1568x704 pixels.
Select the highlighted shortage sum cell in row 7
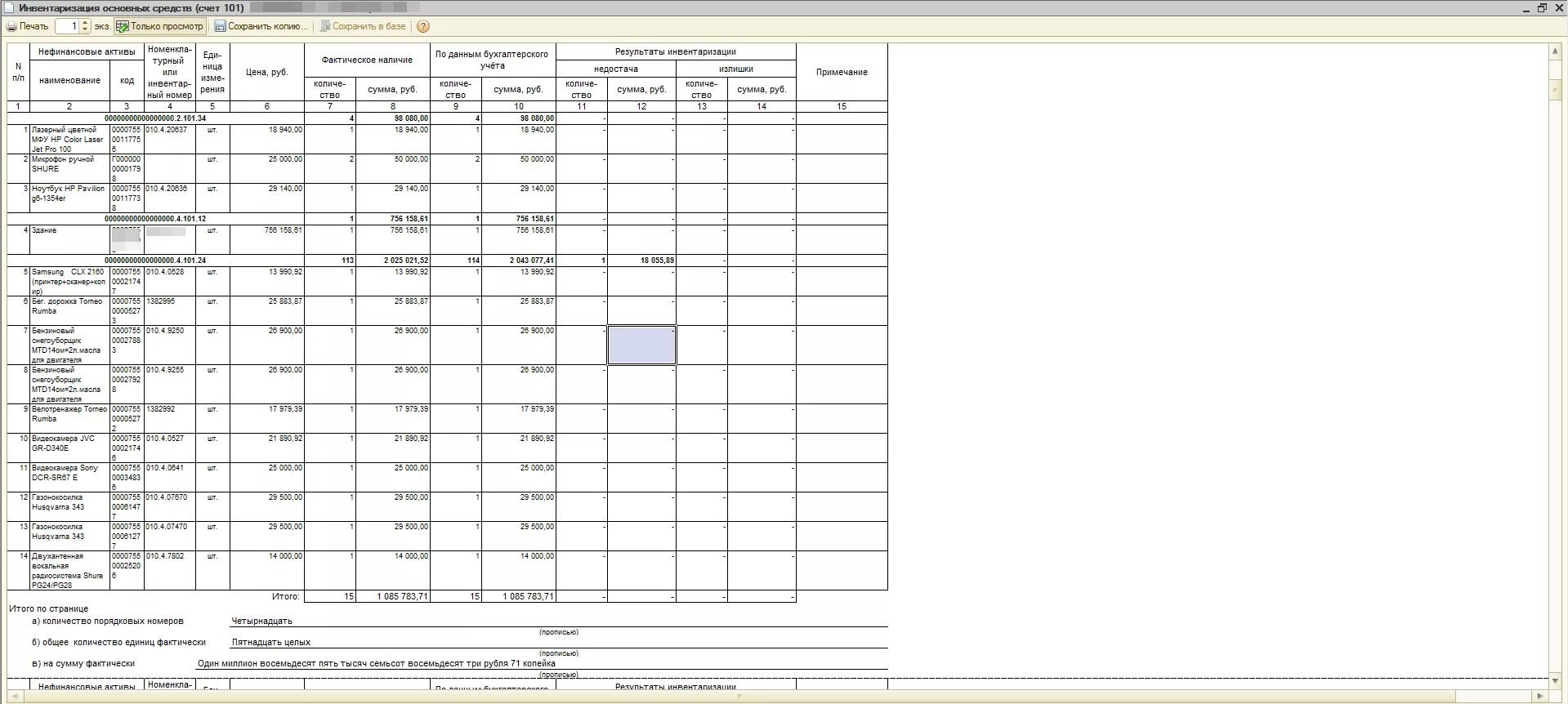(x=641, y=345)
